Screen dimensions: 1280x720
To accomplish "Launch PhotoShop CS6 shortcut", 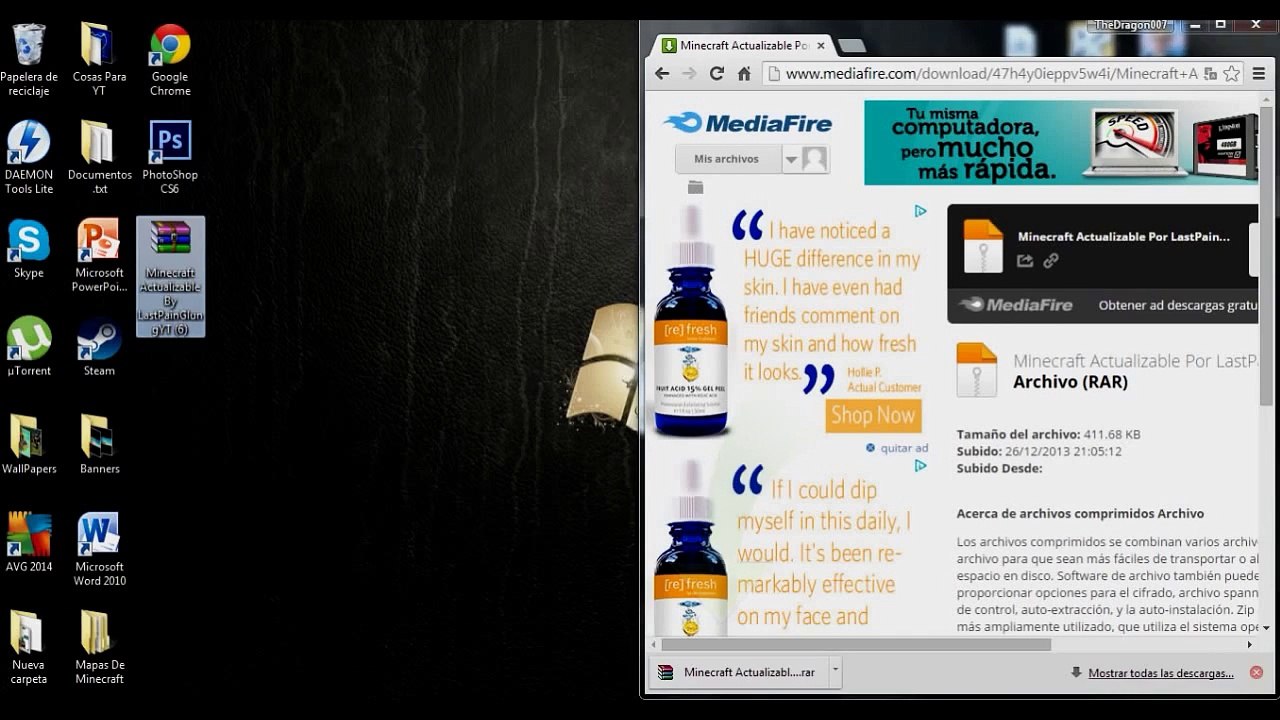I will point(170,158).
